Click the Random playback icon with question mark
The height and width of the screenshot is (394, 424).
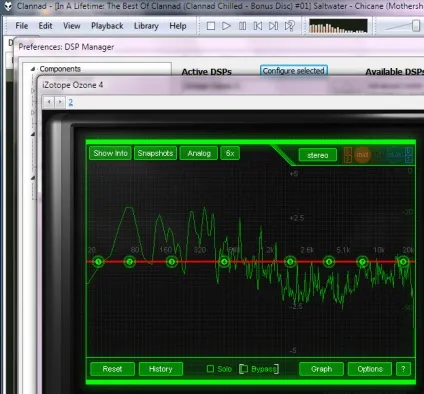click(289, 26)
